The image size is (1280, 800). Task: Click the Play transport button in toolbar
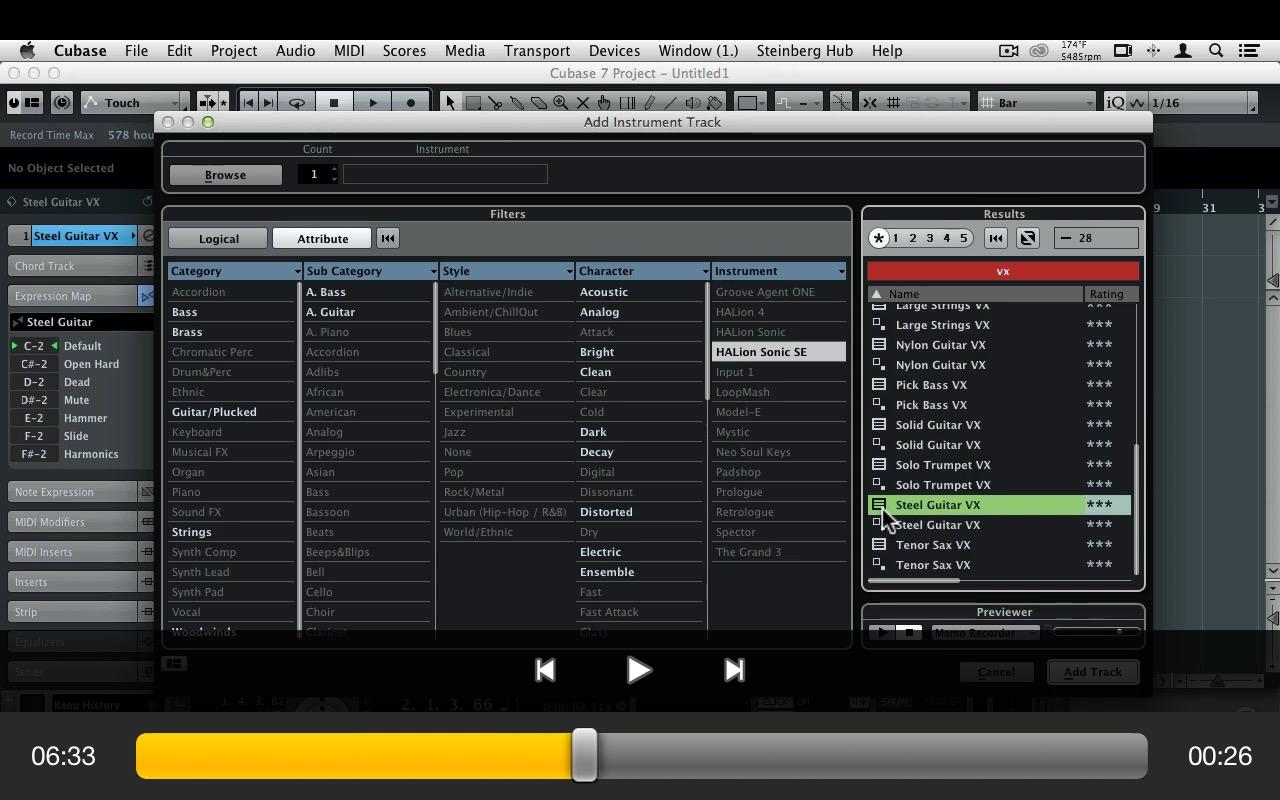coord(372,102)
